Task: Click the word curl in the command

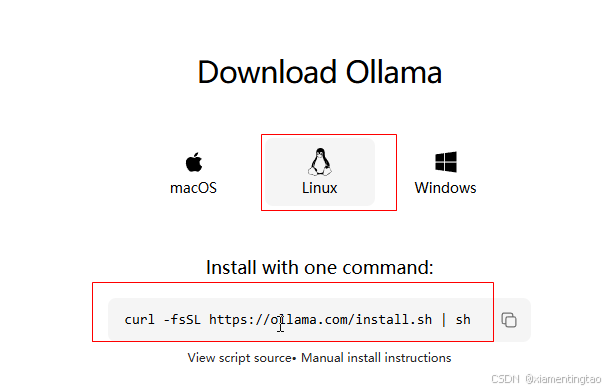Action: (x=139, y=320)
